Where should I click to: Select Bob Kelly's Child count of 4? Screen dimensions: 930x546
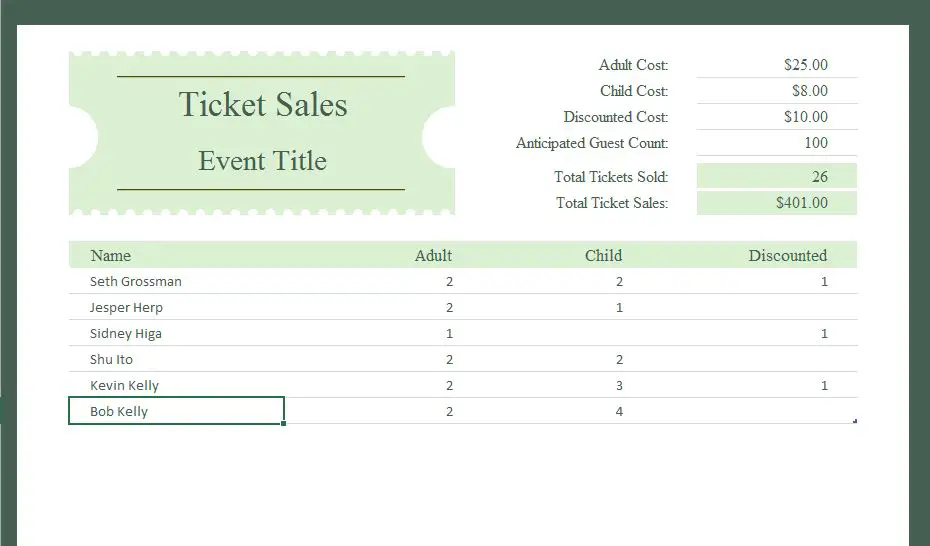(x=619, y=411)
